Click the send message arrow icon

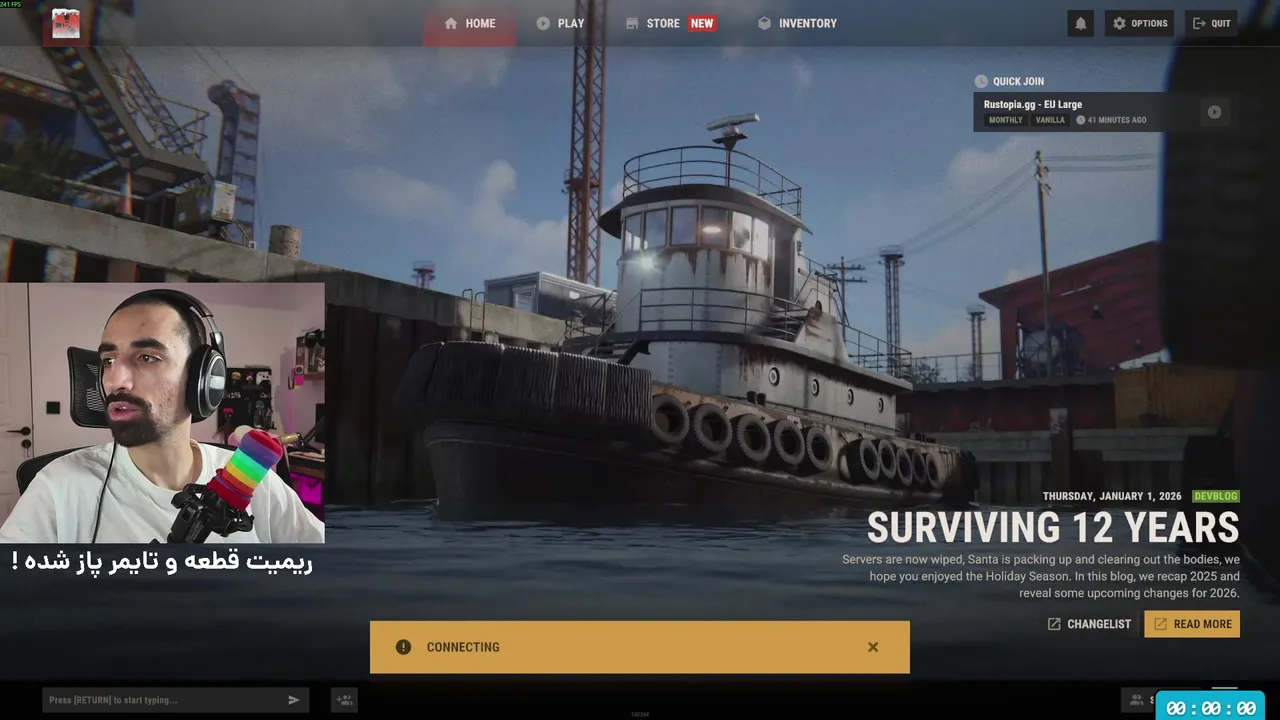click(294, 700)
